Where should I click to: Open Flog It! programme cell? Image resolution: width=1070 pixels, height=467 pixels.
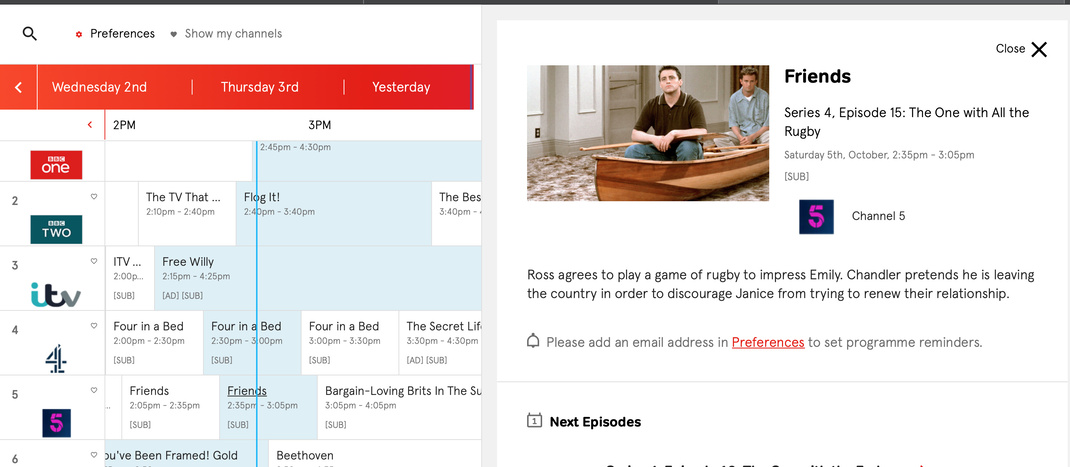coord(334,214)
